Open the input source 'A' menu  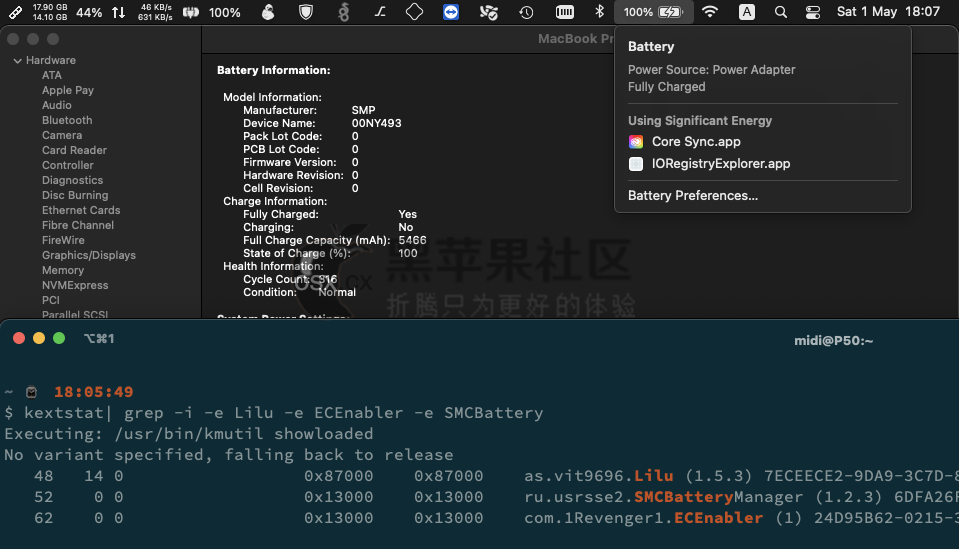pyautogui.click(x=746, y=12)
